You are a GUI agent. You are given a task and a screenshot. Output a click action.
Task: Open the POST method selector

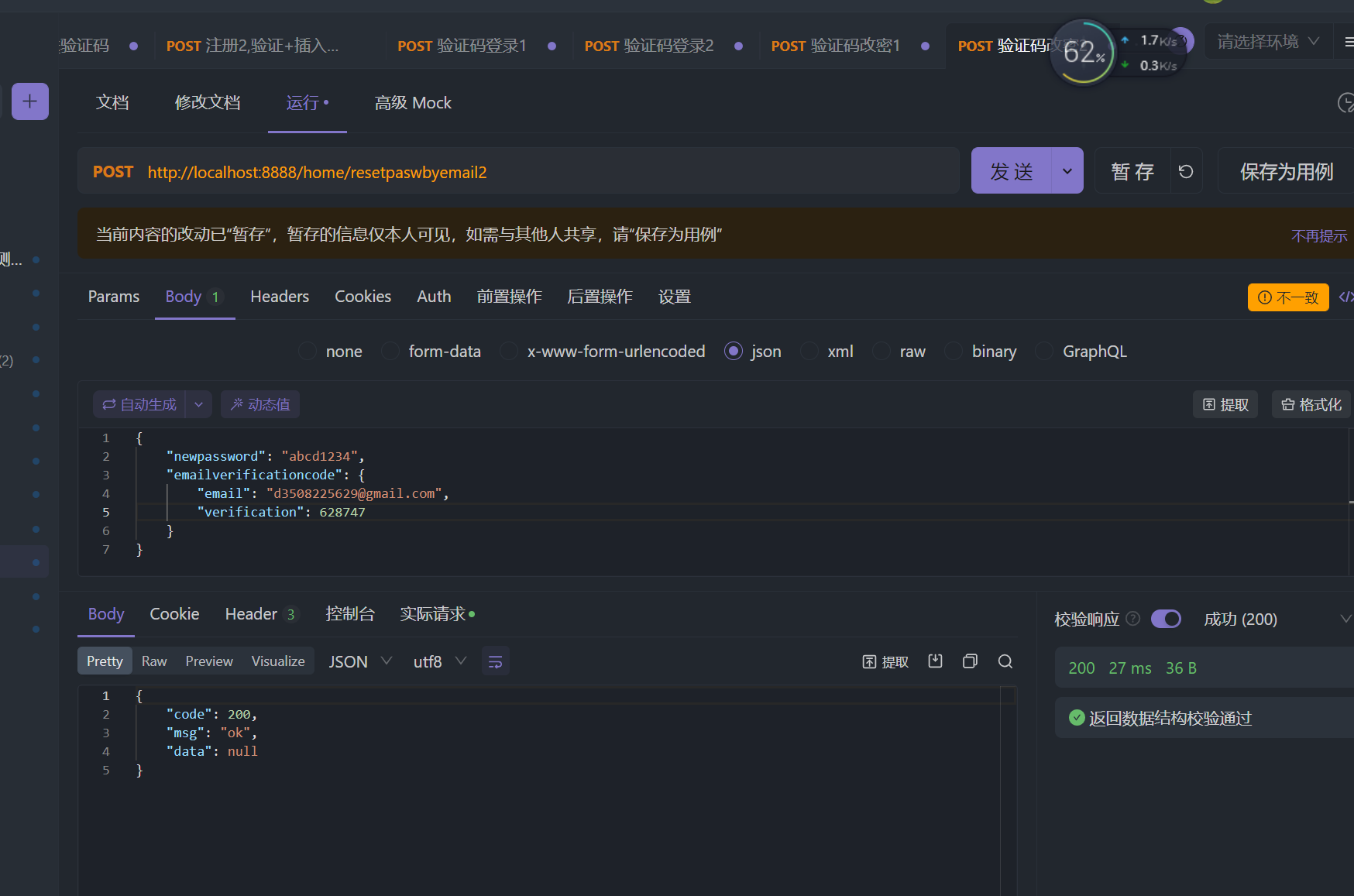click(x=113, y=172)
